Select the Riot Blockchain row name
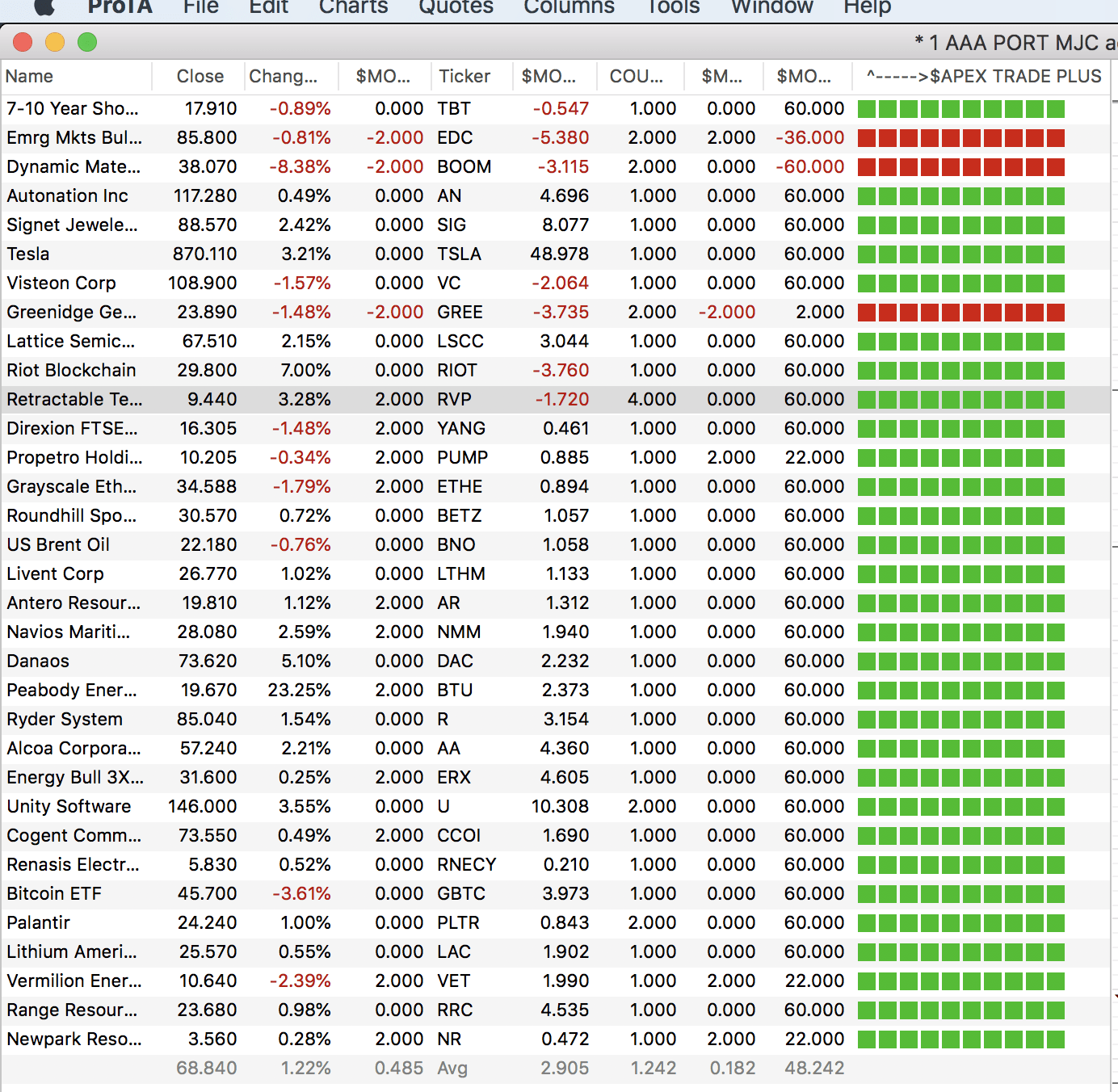 (x=71, y=371)
